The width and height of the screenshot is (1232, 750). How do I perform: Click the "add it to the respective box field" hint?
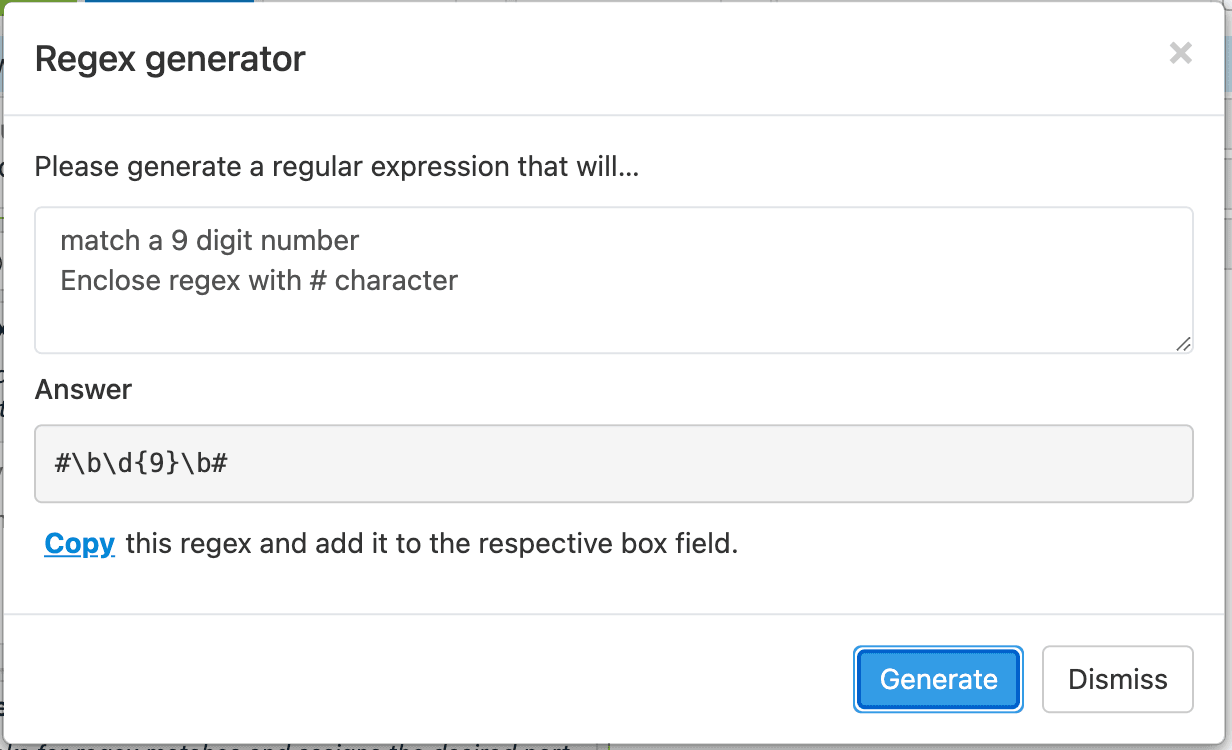tap(431, 544)
